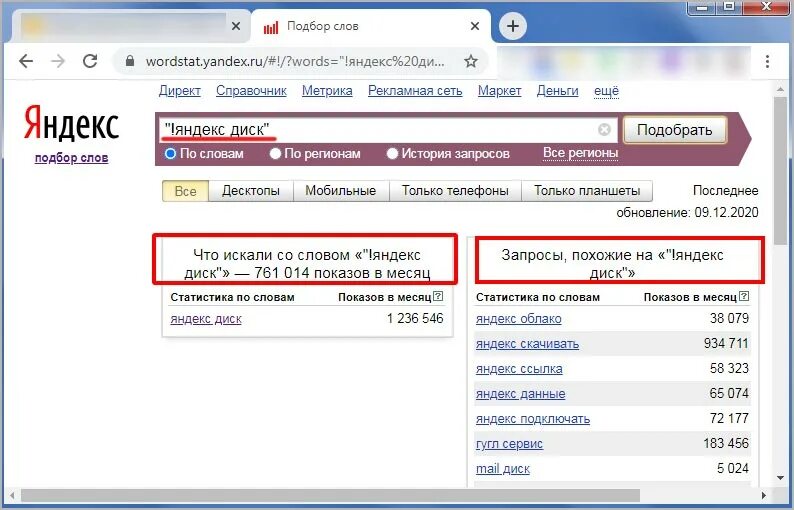
Task: Select the Подбор слов browser tab
Action: (x=371, y=26)
